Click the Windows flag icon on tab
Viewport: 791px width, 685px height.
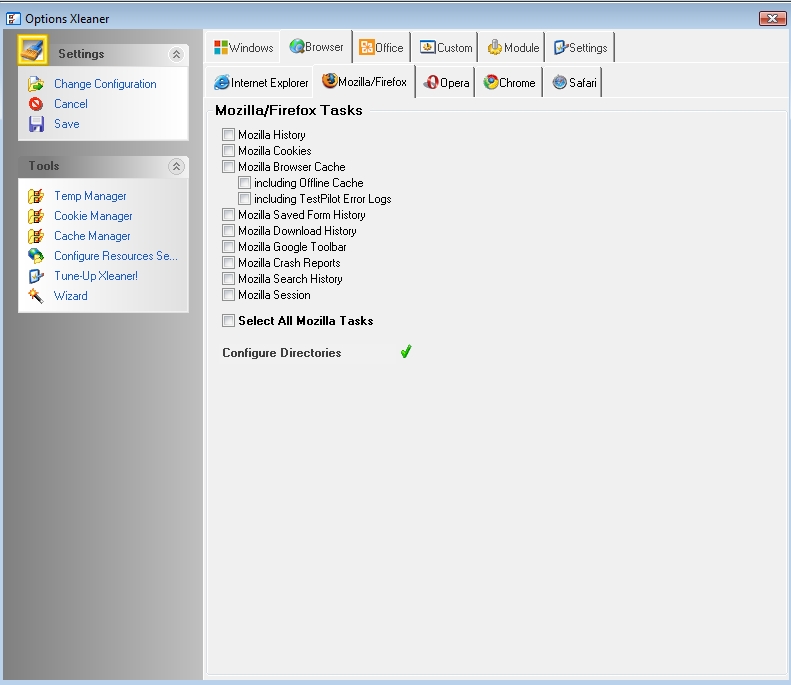point(220,47)
